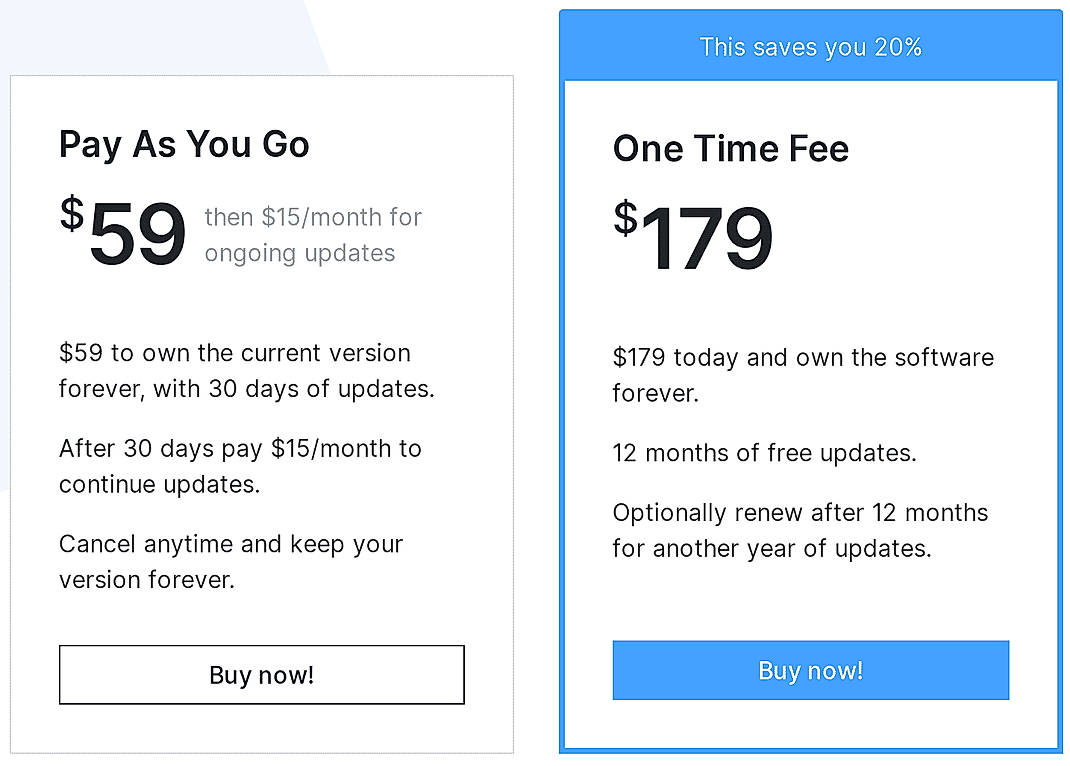The width and height of the screenshot is (1070, 766).
Task: Click the blue Buy now! button for One Time Fee
Action: [x=810, y=670]
